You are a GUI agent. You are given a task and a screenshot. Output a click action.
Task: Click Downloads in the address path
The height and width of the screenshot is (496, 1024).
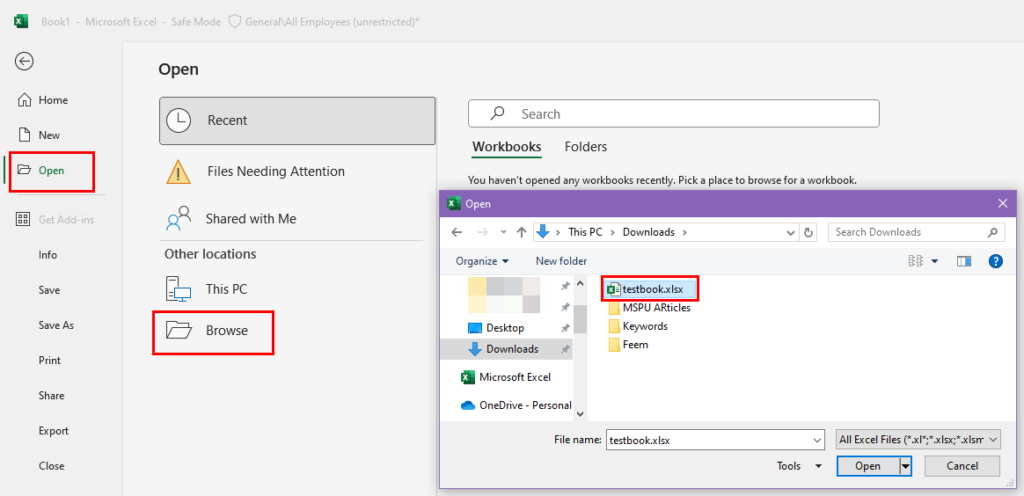tap(648, 232)
